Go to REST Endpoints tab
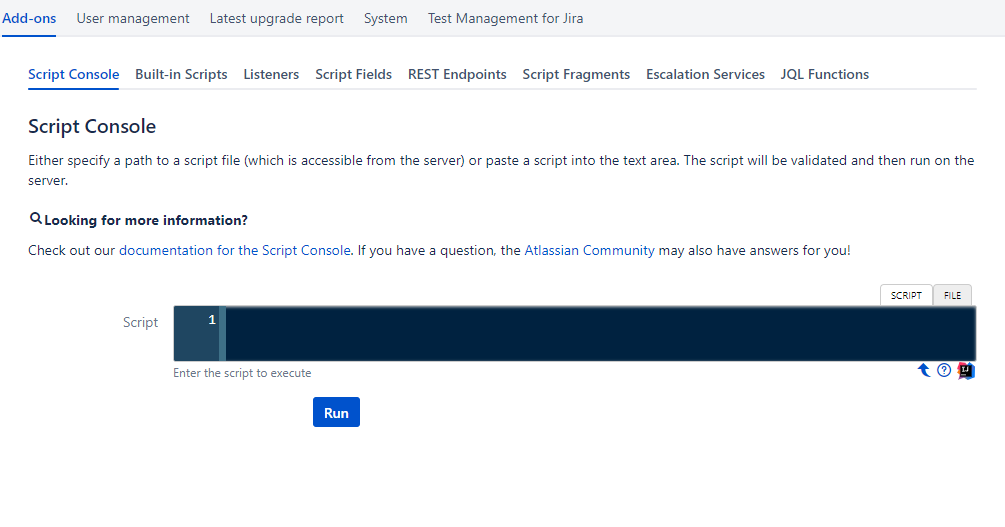 pos(457,74)
